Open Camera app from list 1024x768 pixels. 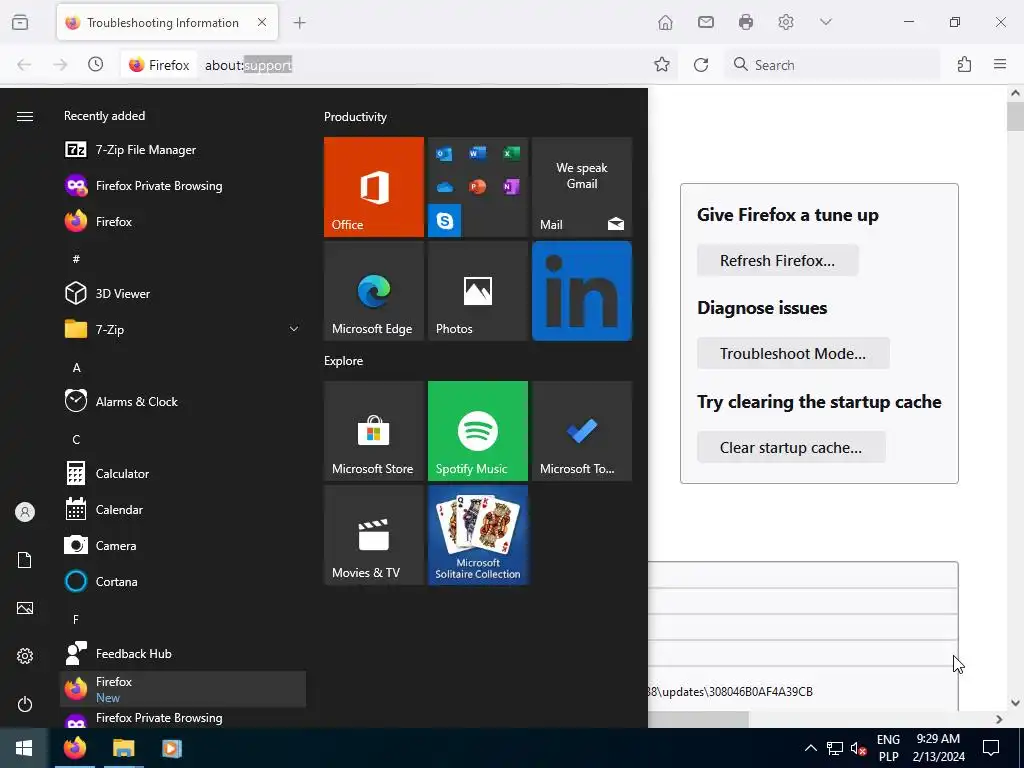(x=183, y=545)
